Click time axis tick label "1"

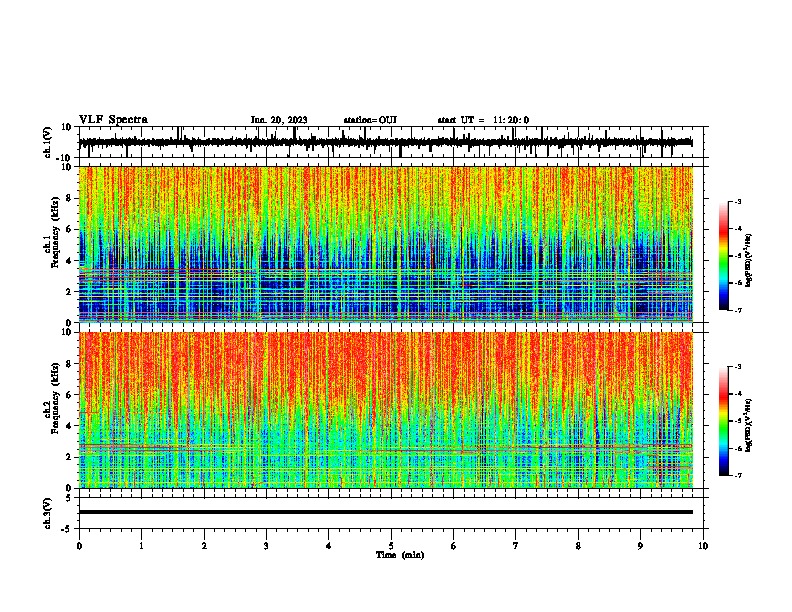click(x=141, y=546)
